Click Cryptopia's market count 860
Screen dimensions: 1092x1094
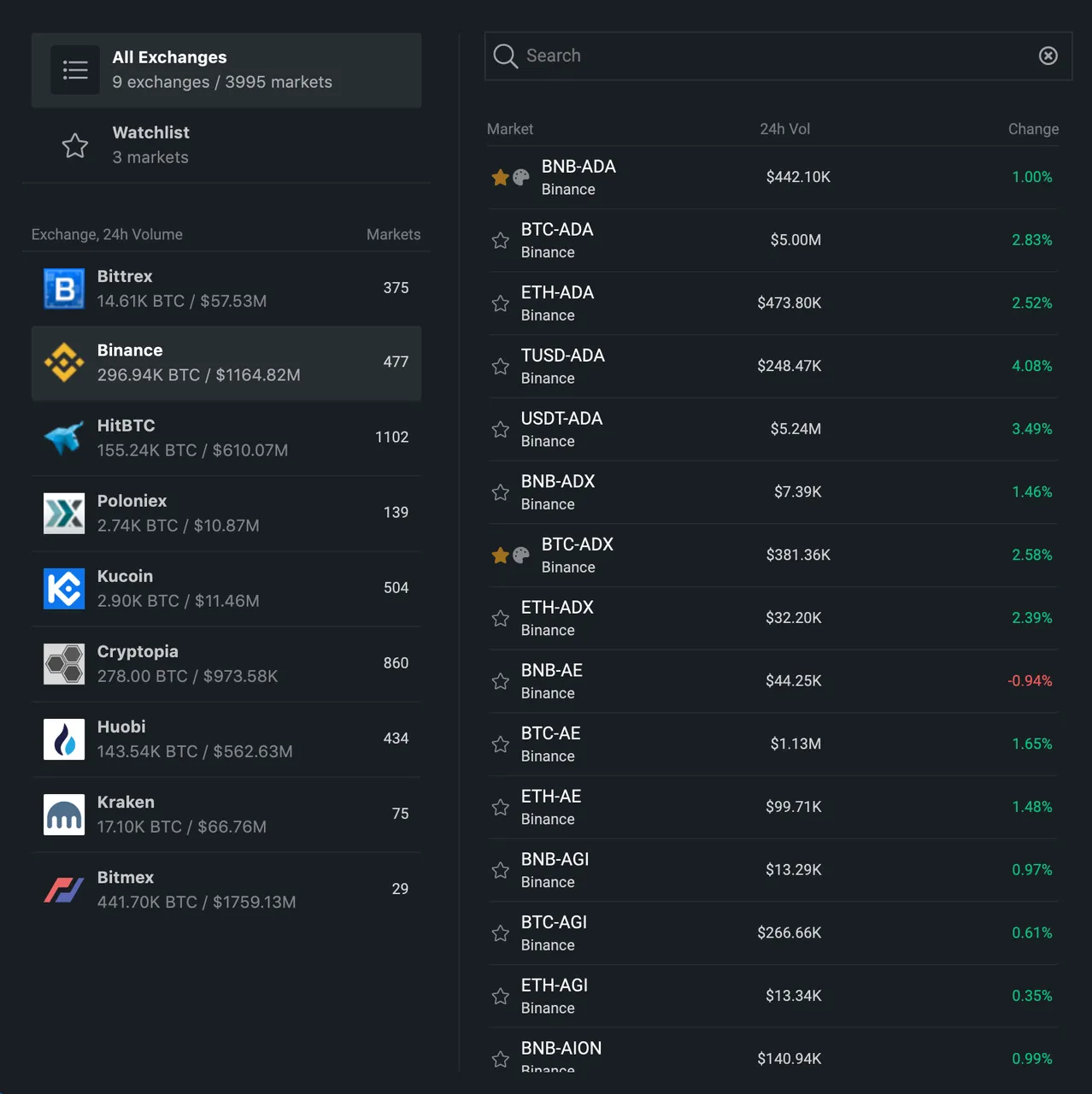click(x=396, y=663)
